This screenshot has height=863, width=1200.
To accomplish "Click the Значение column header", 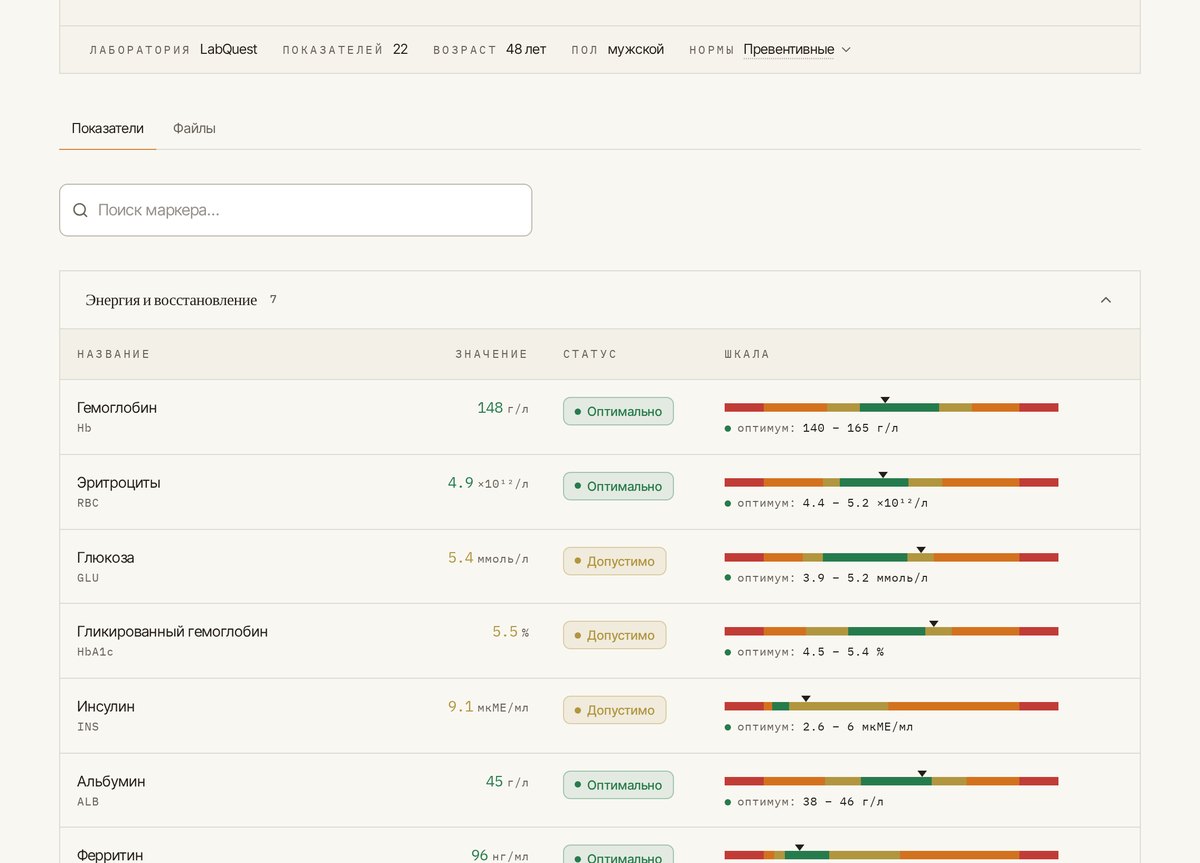I will point(491,354).
